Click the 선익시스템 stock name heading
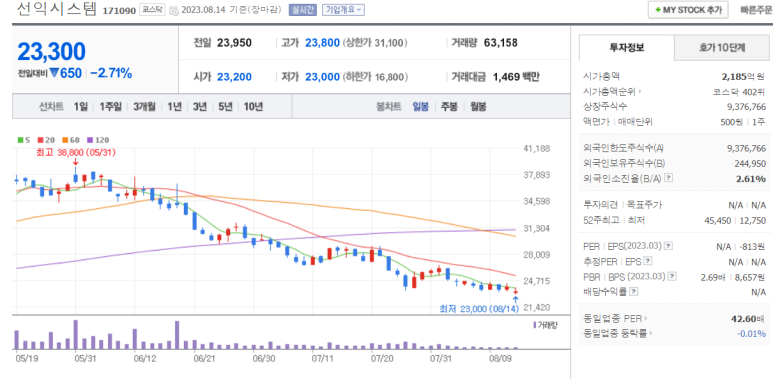Screen dimensions: 773x379 click(57, 9)
